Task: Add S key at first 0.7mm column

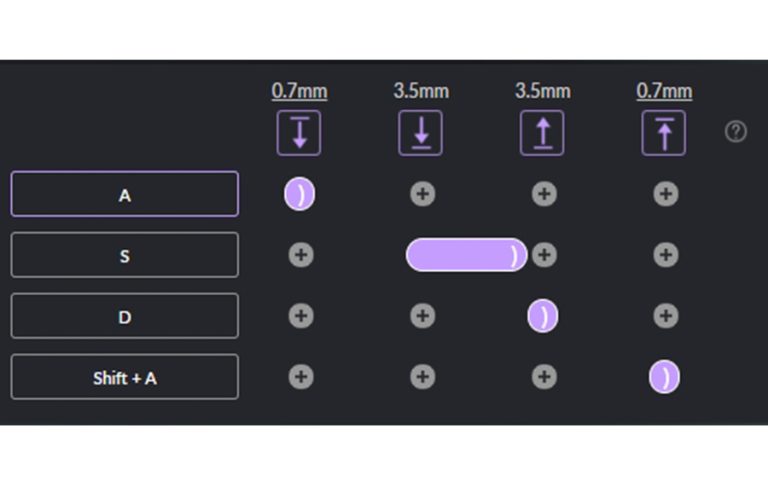Action: tap(301, 255)
